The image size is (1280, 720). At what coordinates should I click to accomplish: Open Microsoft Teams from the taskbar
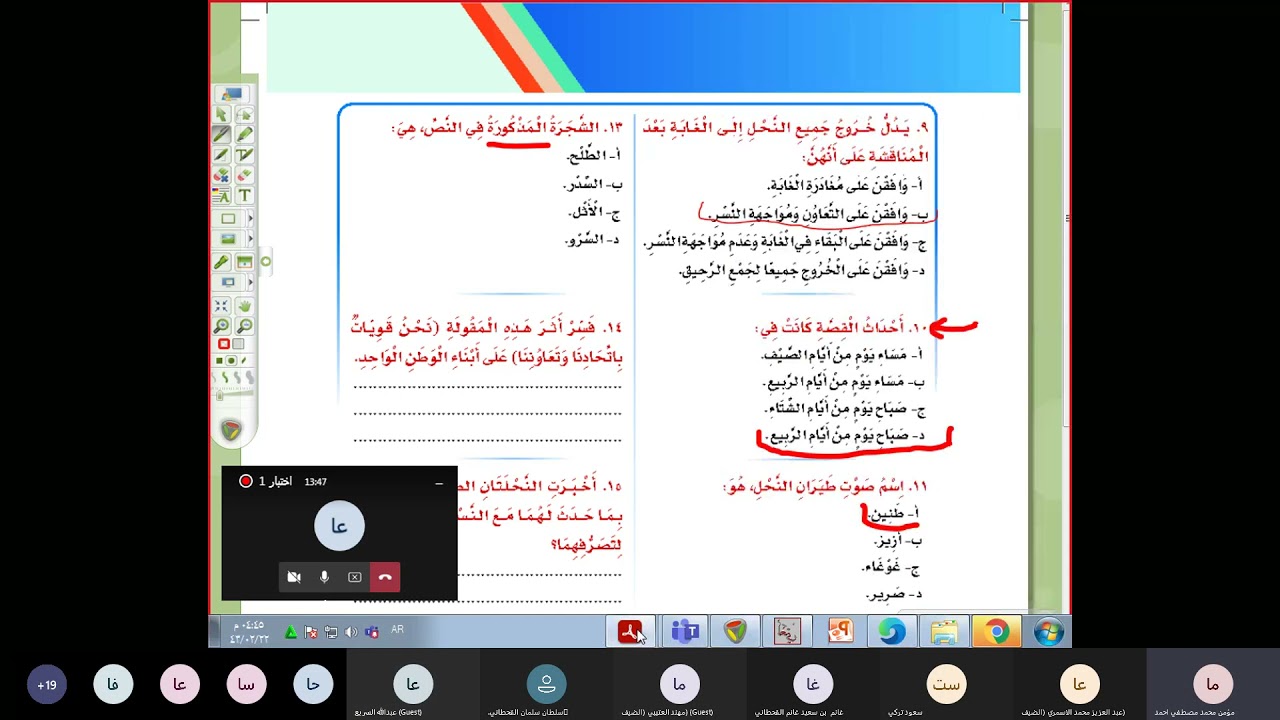click(x=685, y=632)
